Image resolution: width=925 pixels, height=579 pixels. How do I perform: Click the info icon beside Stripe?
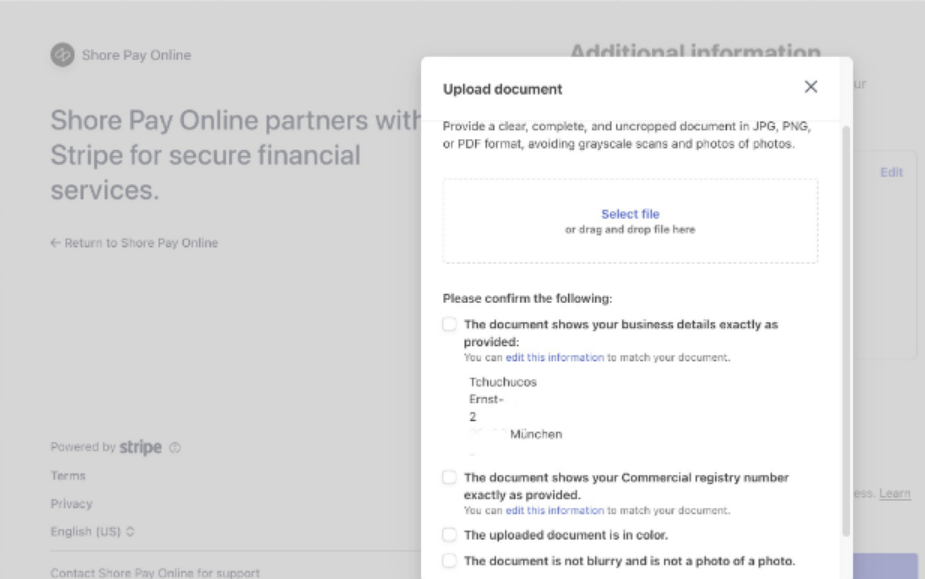pos(174,448)
